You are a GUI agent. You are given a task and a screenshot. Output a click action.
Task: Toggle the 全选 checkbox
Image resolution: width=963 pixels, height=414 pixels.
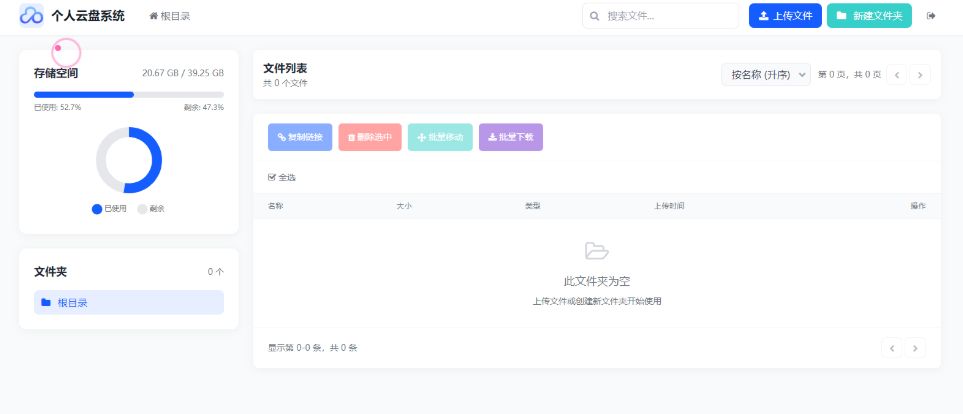[272, 178]
